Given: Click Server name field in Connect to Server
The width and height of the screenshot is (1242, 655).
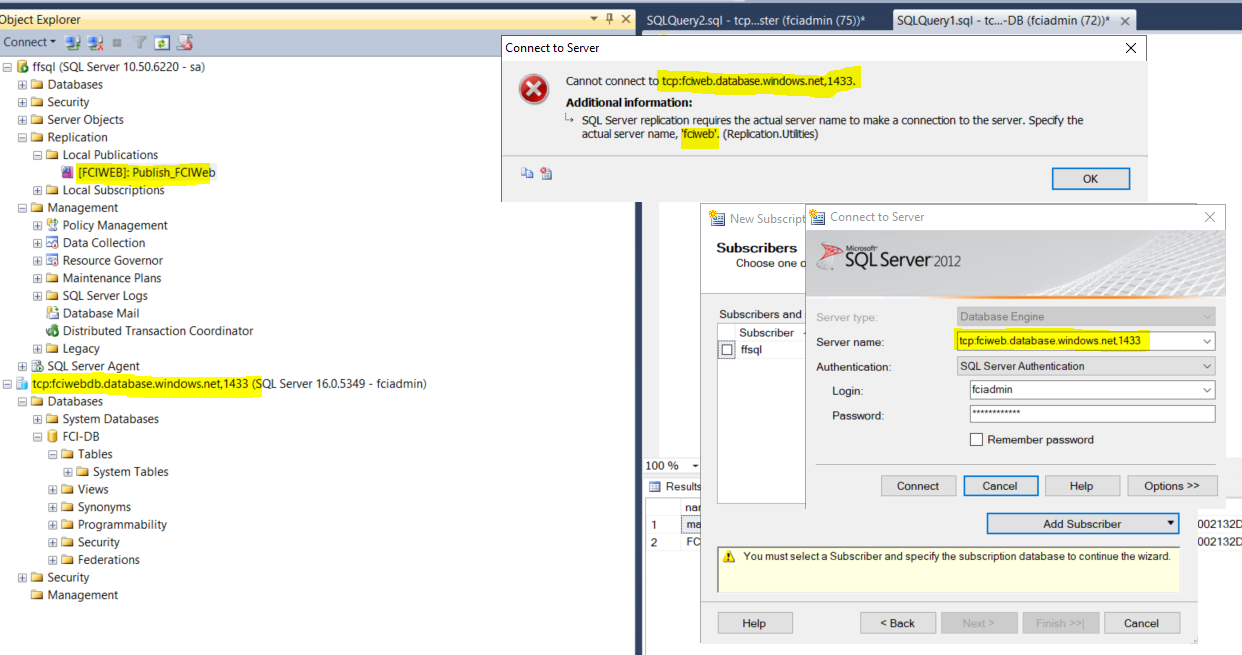Looking at the screenshot, I should point(1086,341).
